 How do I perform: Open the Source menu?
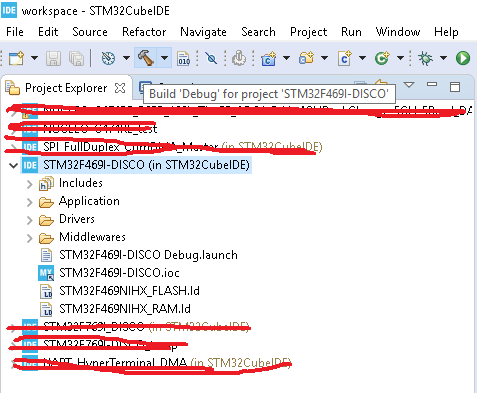(90, 32)
